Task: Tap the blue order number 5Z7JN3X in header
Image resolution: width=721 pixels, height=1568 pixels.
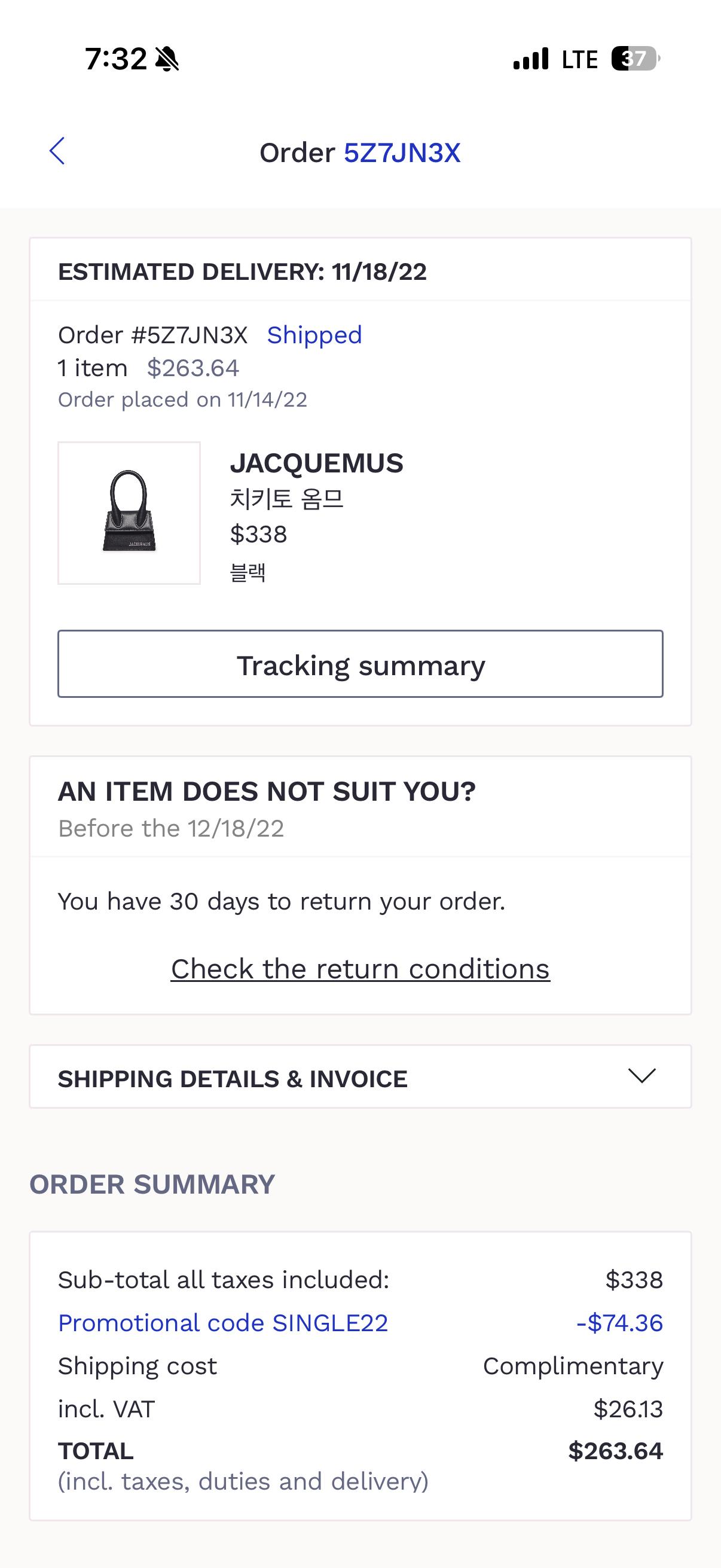Action: [402, 152]
